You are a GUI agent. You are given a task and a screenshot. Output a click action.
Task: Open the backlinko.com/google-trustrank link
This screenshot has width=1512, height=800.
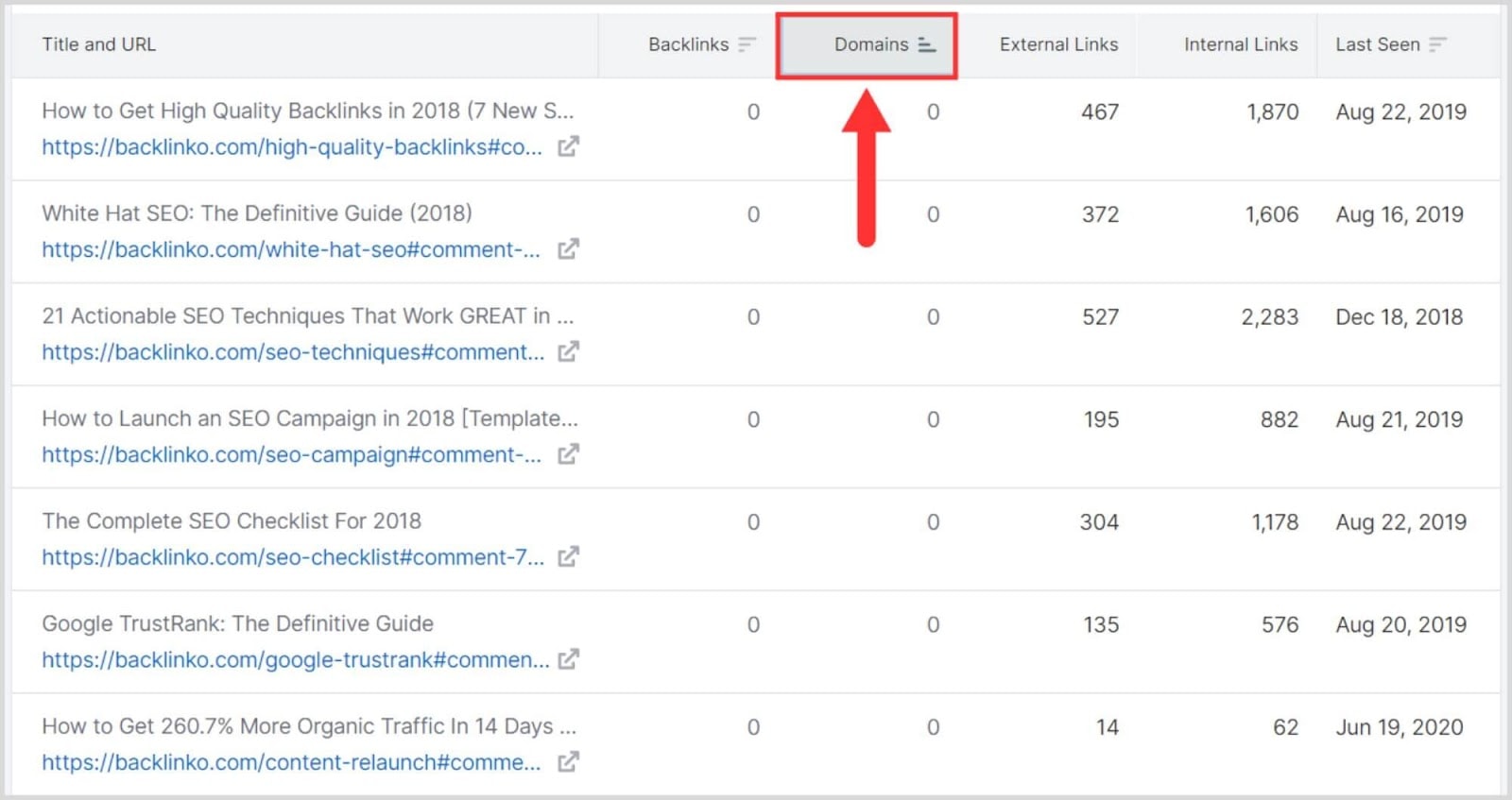295,660
